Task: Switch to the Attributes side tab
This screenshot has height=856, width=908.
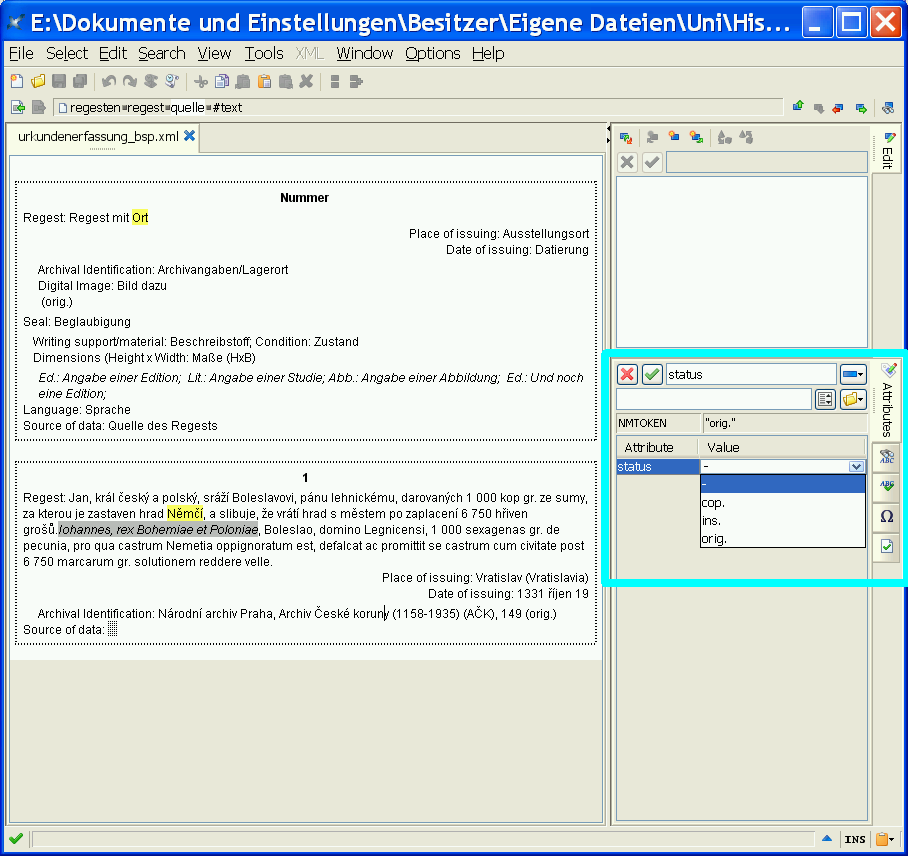Action: click(x=887, y=400)
